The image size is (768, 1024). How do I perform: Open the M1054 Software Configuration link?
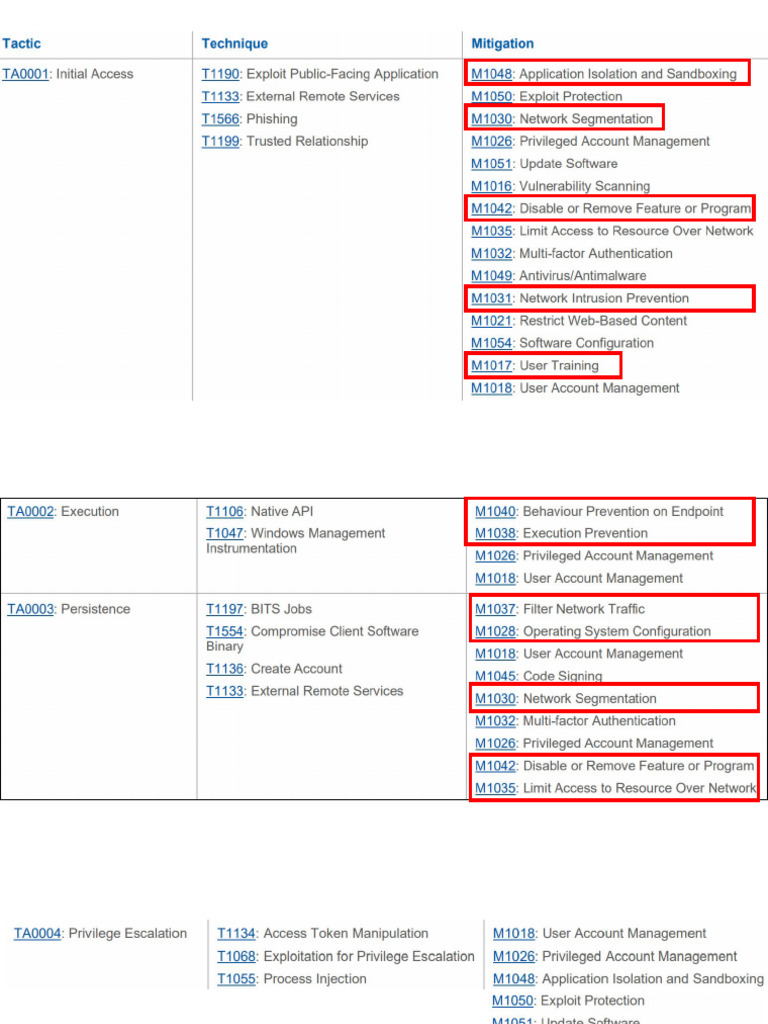(492, 343)
